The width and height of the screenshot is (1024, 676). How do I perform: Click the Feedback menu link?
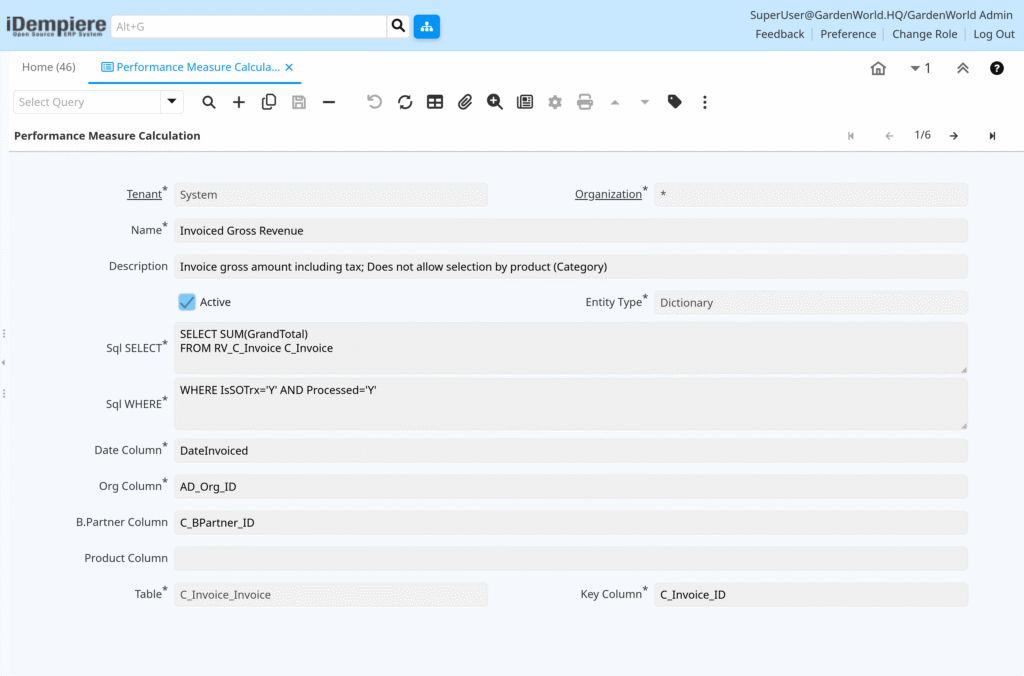pyautogui.click(x=779, y=33)
